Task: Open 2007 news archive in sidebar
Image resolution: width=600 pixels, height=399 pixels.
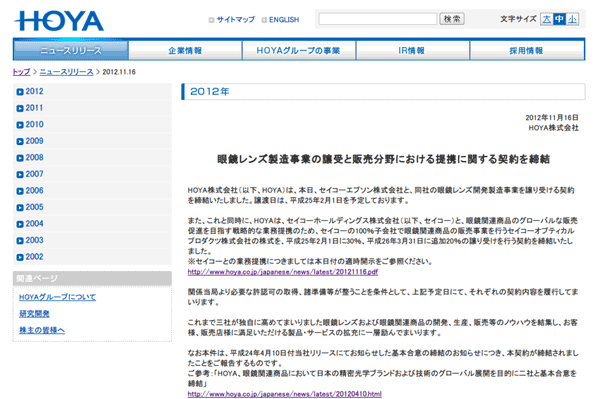Action: point(34,174)
